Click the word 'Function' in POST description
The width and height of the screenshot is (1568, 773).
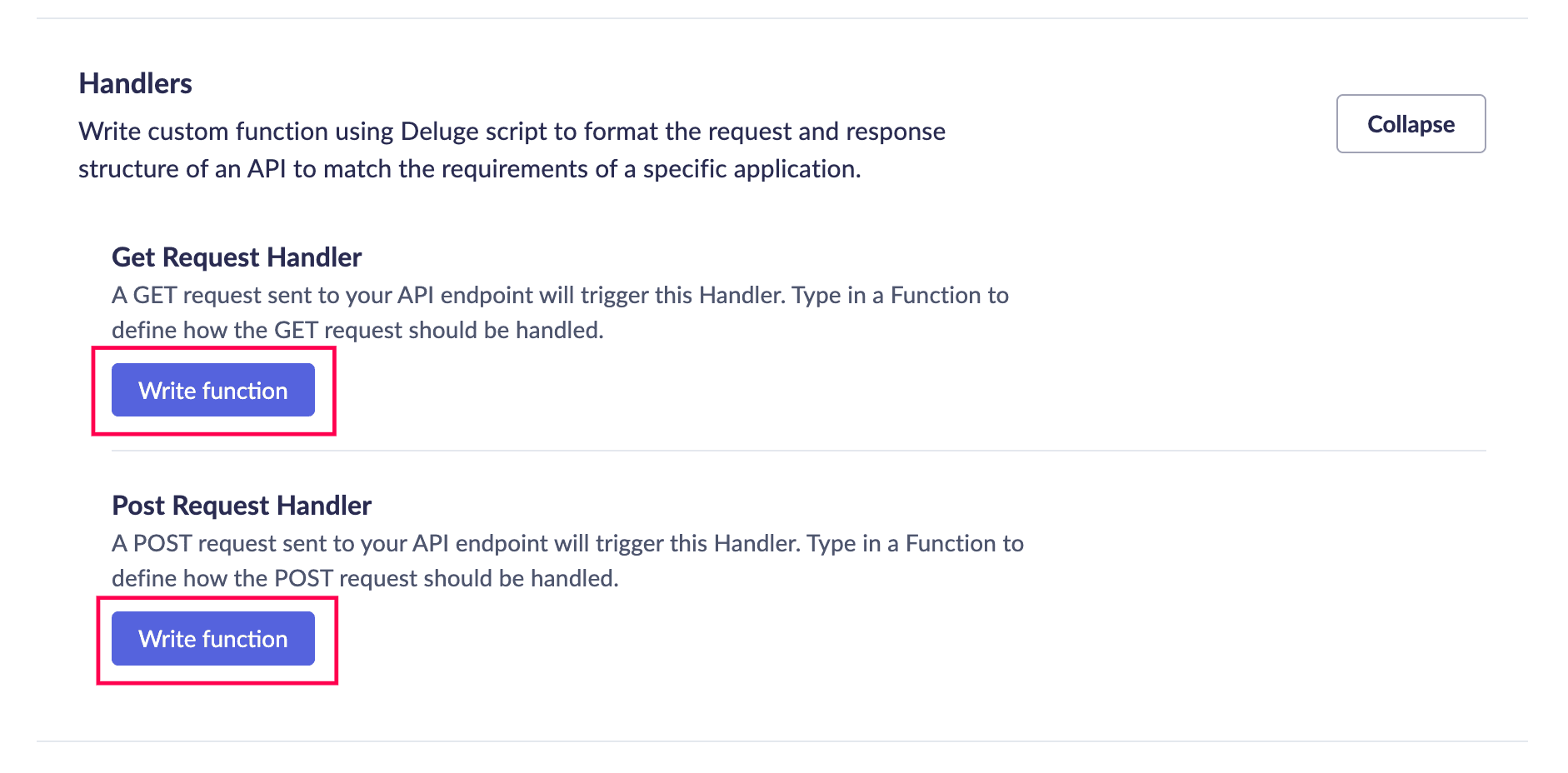pyautogui.click(x=951, y=543)
